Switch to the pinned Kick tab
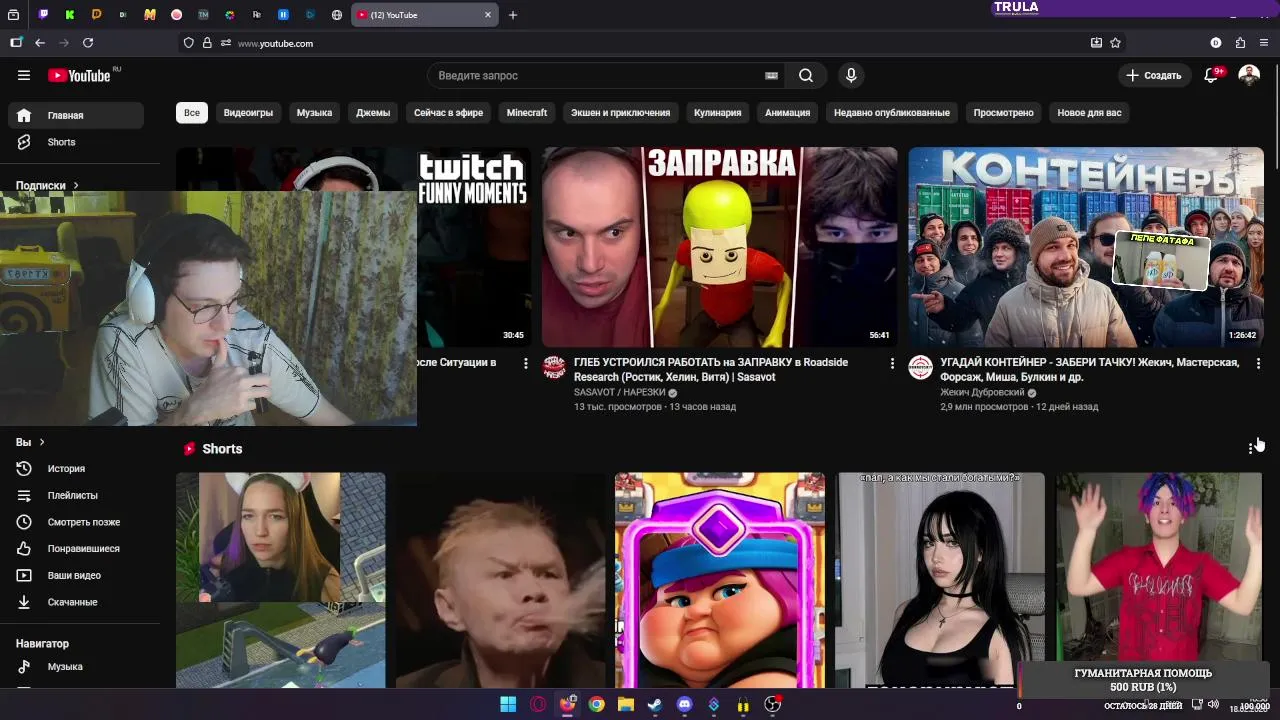The width and height of the screenshot is (1280, 720). tap(70, 15)
